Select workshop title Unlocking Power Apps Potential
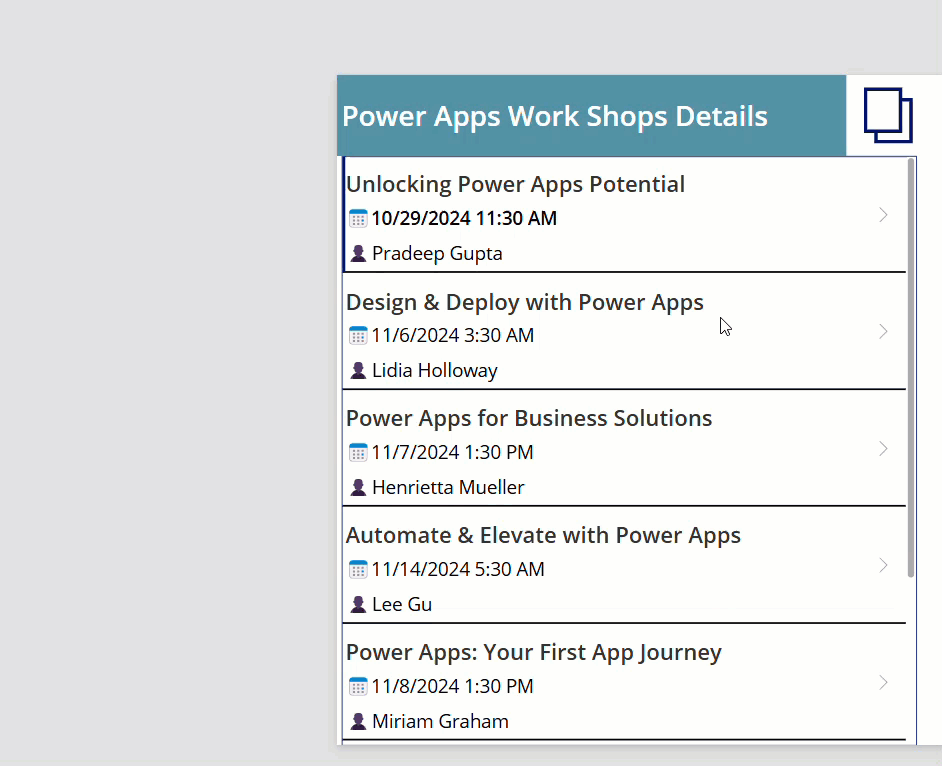 click(x=515, y=184)
